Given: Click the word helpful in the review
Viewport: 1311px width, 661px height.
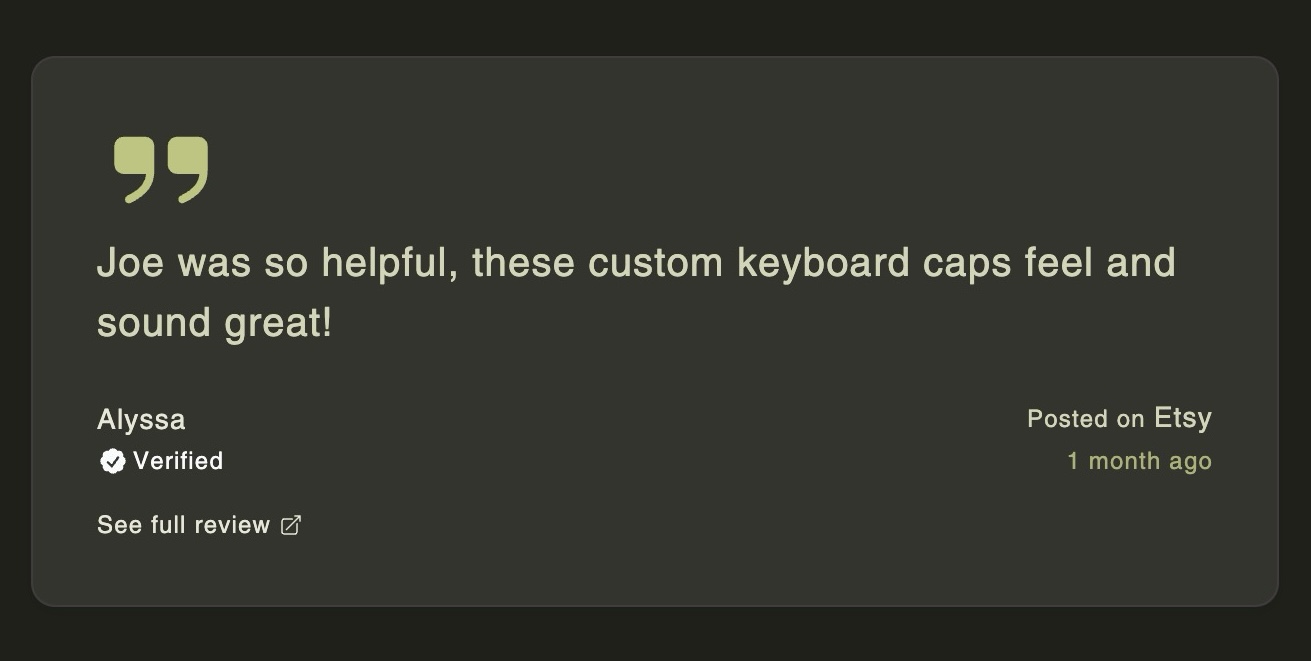Looking at the screenshot, I should pyautogui.click(x=389, y=265).
